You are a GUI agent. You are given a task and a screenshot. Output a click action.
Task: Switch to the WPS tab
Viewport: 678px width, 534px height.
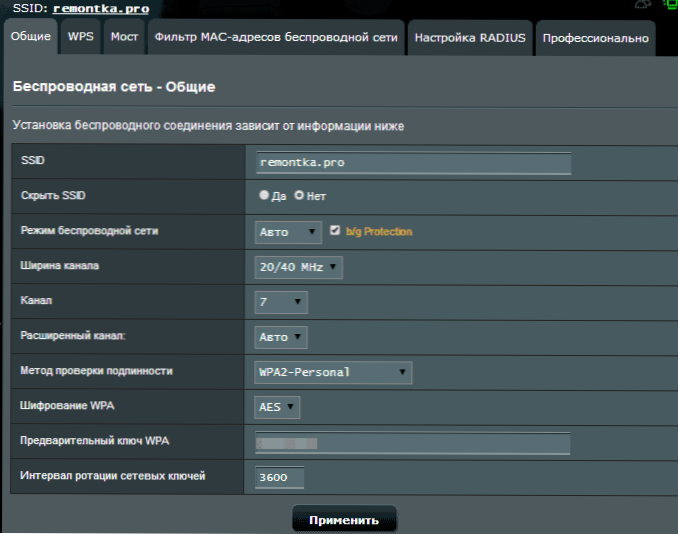pyautogui.click(x=80, y=37)
